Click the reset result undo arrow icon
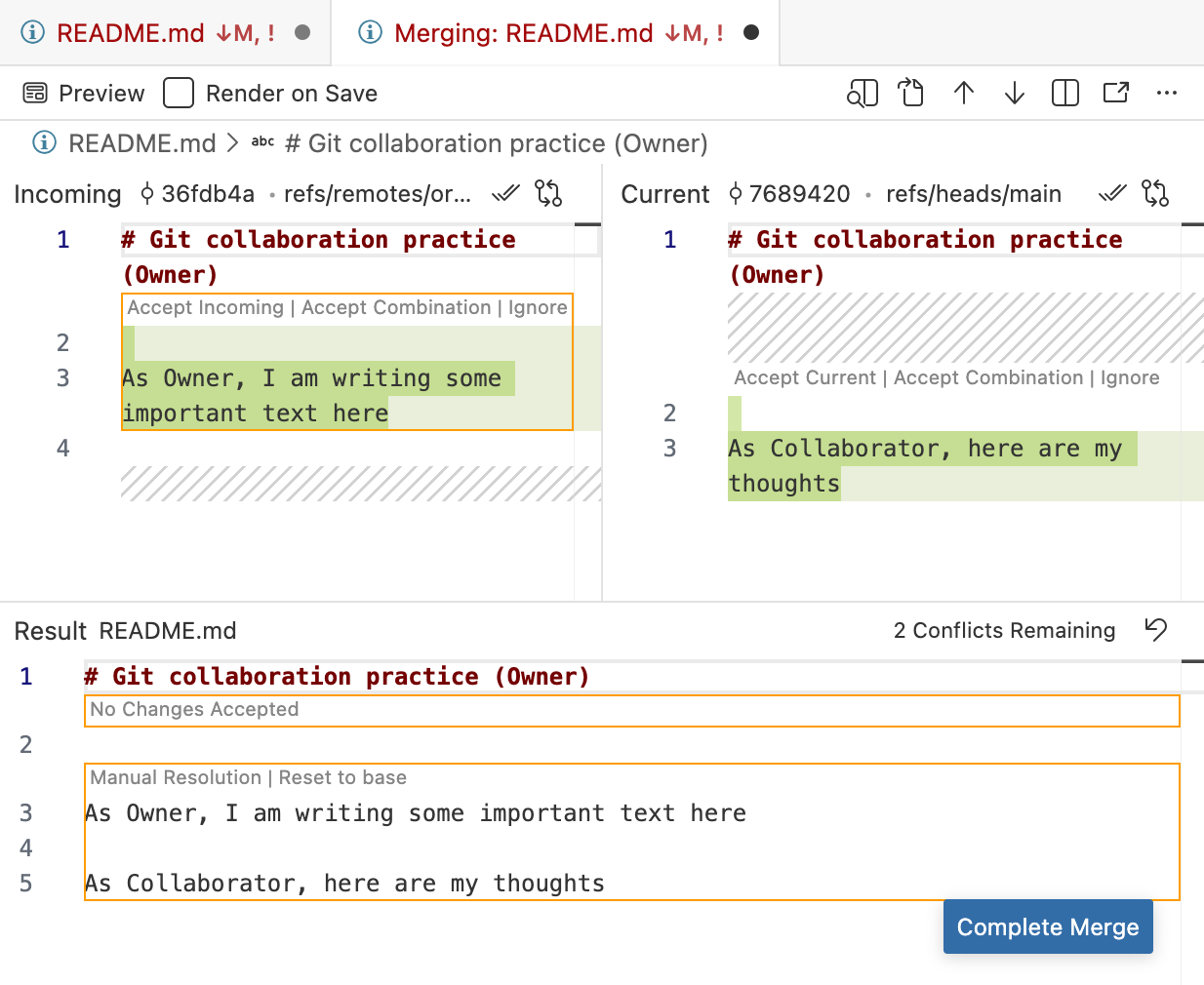 coord(1156,629)
